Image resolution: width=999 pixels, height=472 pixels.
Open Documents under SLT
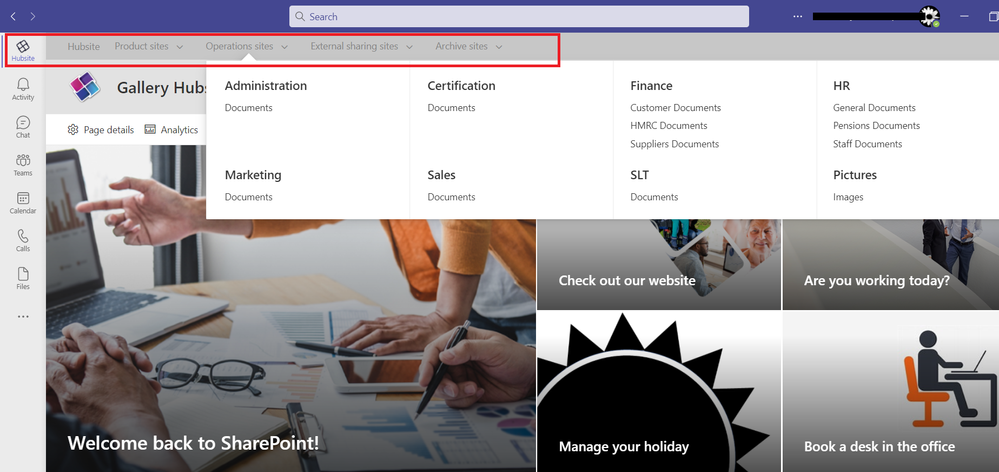point(654,197)
